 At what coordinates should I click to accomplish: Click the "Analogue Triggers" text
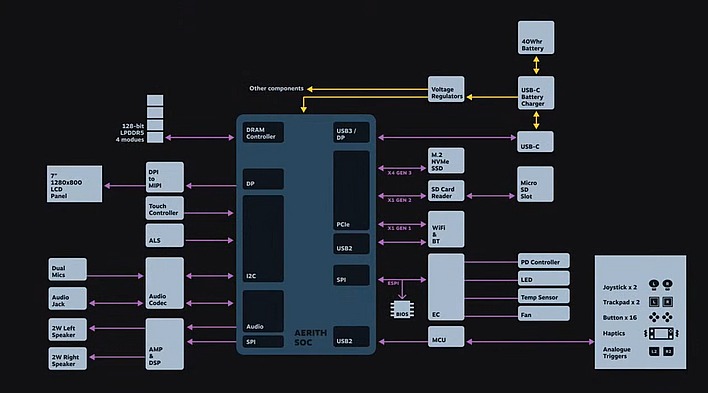(616, 352)
